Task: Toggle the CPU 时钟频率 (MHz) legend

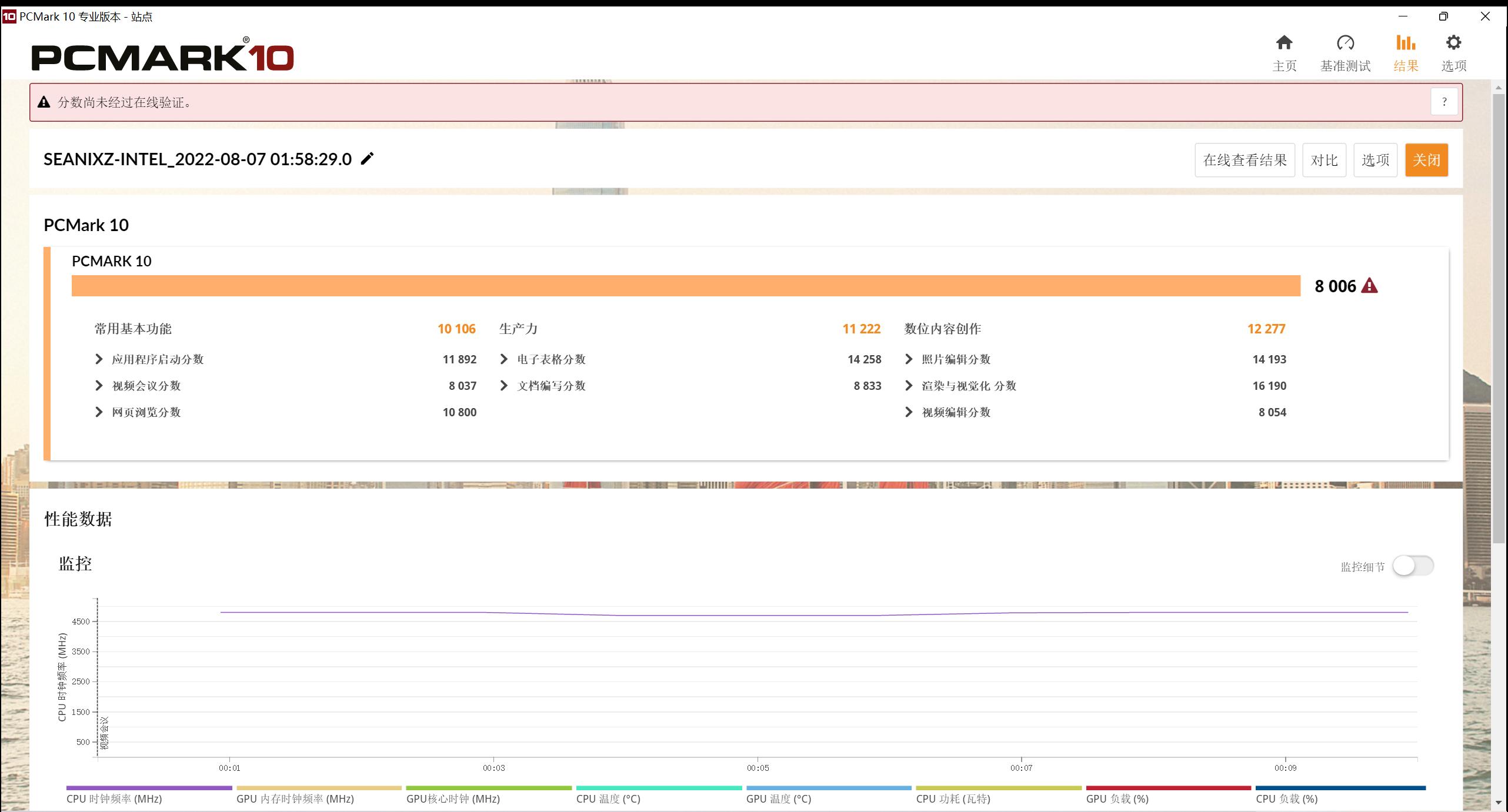Action: click(x=114, y=798)
